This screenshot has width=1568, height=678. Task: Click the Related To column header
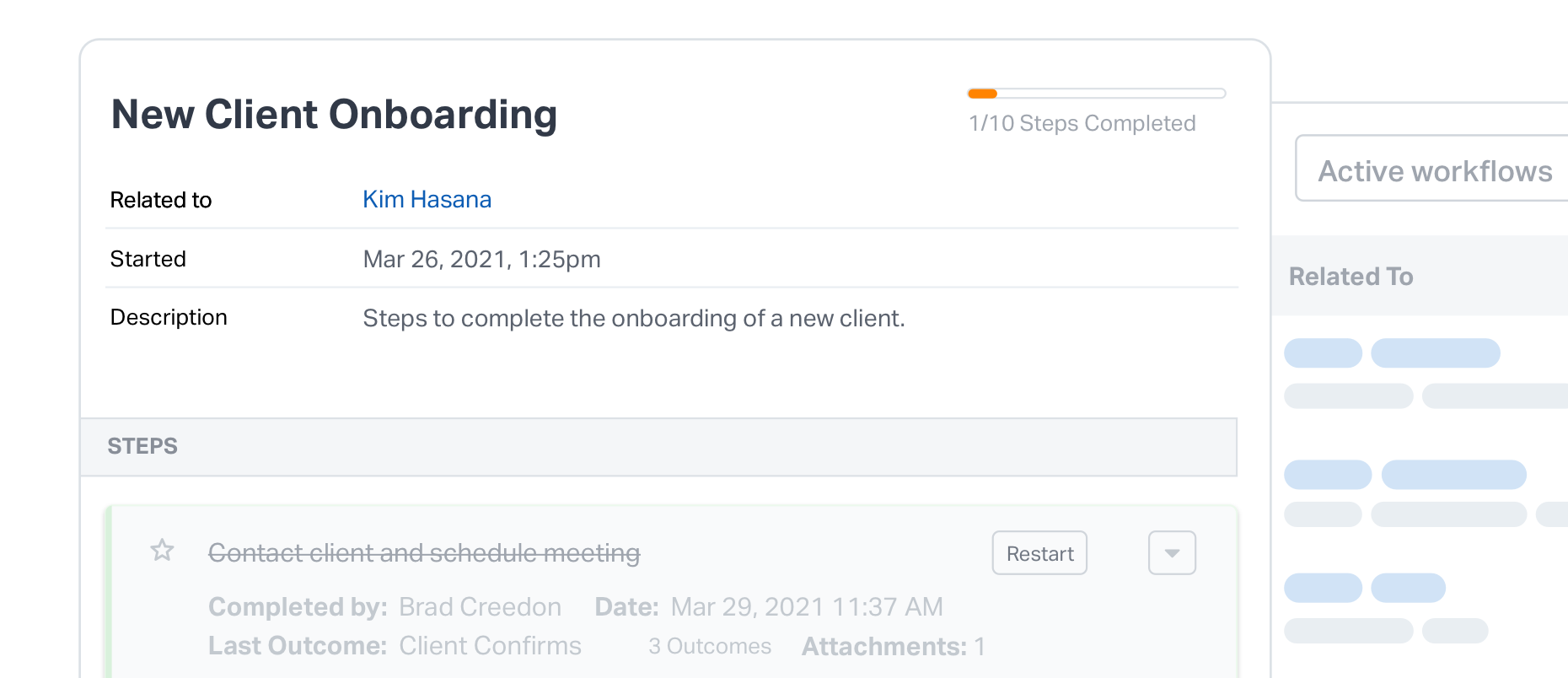point(1351,277)
